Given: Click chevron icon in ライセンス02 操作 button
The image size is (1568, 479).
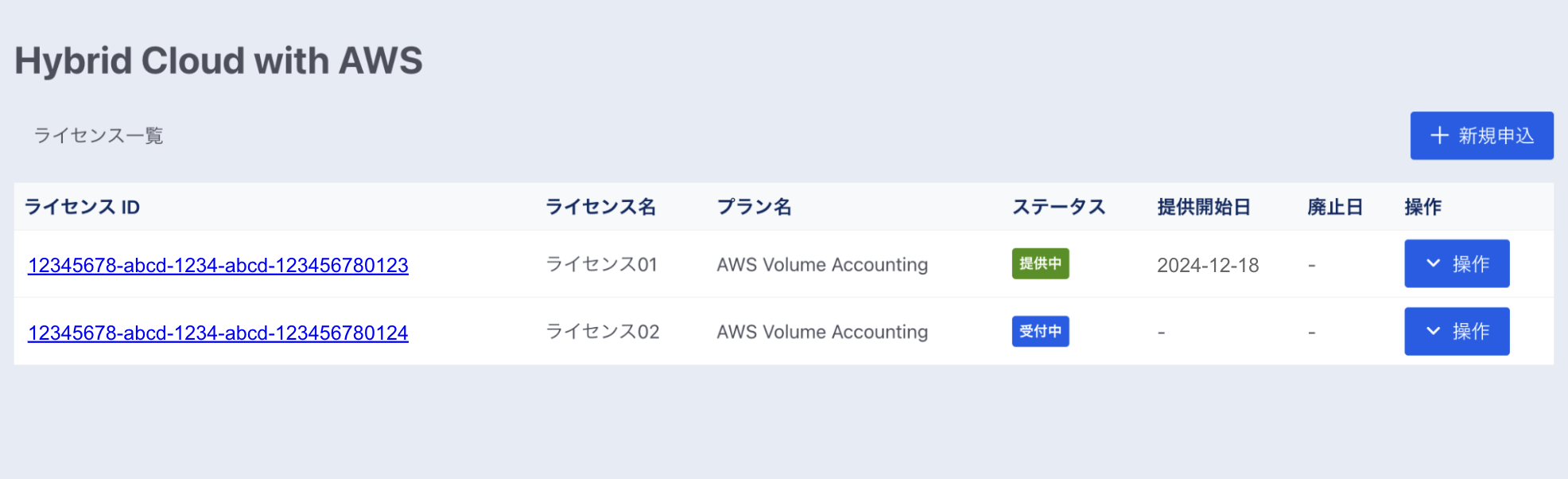Looking at the screenshot, I should (1433, 331).
